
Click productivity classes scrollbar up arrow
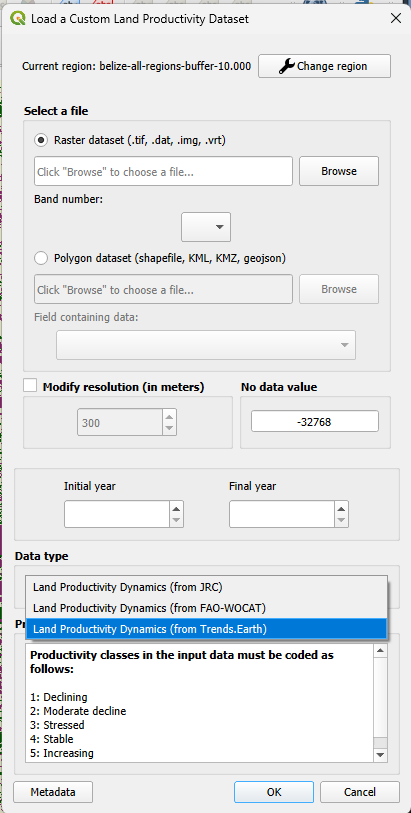coord(380,651)
